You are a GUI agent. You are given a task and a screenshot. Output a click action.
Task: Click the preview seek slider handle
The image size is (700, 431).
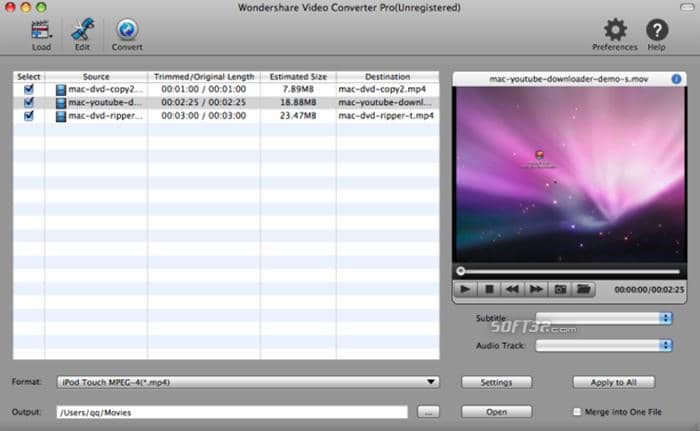click(x=460, y=271)
